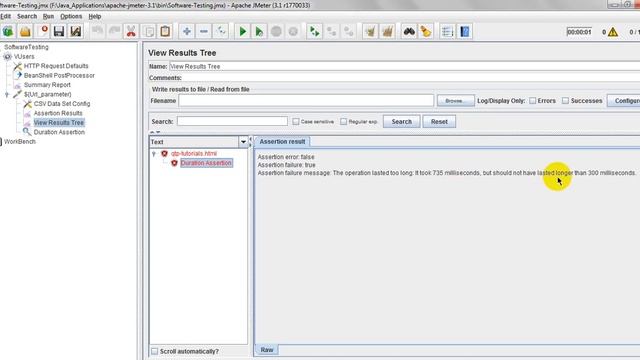Open the Run menu

pyautogui.click(x=48, y=16)
